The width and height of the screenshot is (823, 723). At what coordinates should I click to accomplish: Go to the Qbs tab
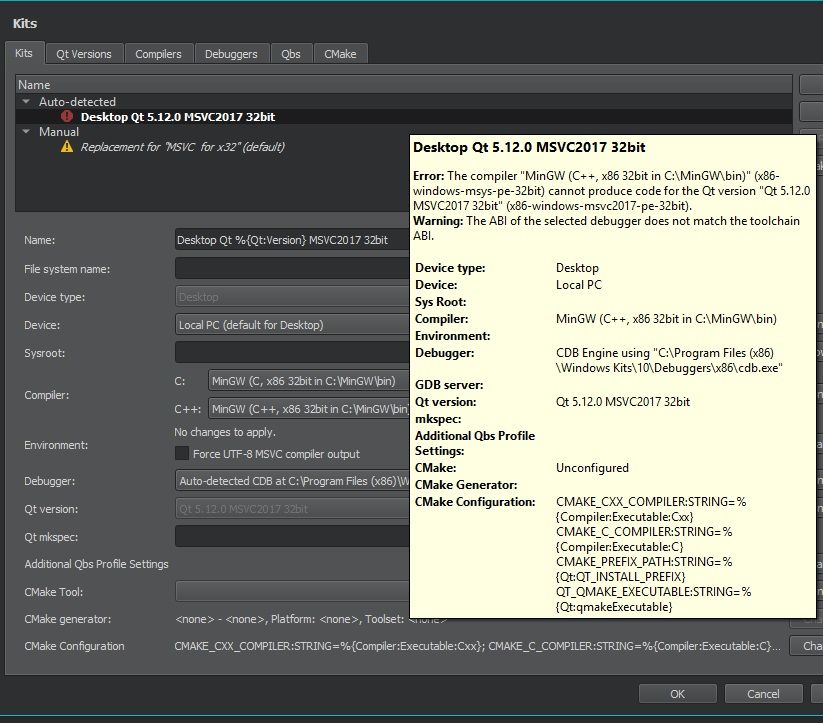291,54
